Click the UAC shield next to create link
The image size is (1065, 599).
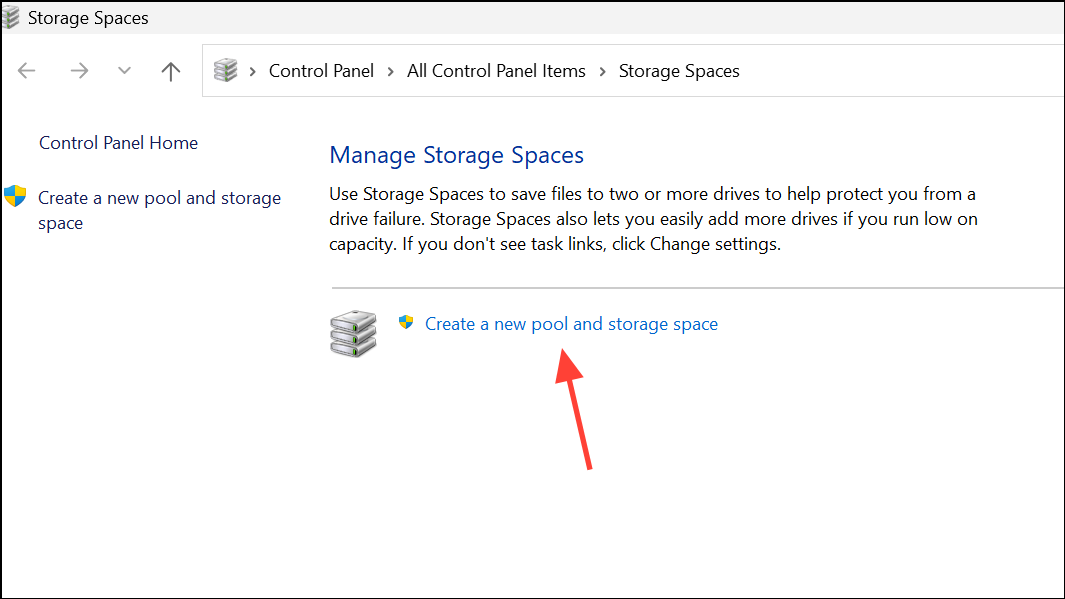pos(406,322)
